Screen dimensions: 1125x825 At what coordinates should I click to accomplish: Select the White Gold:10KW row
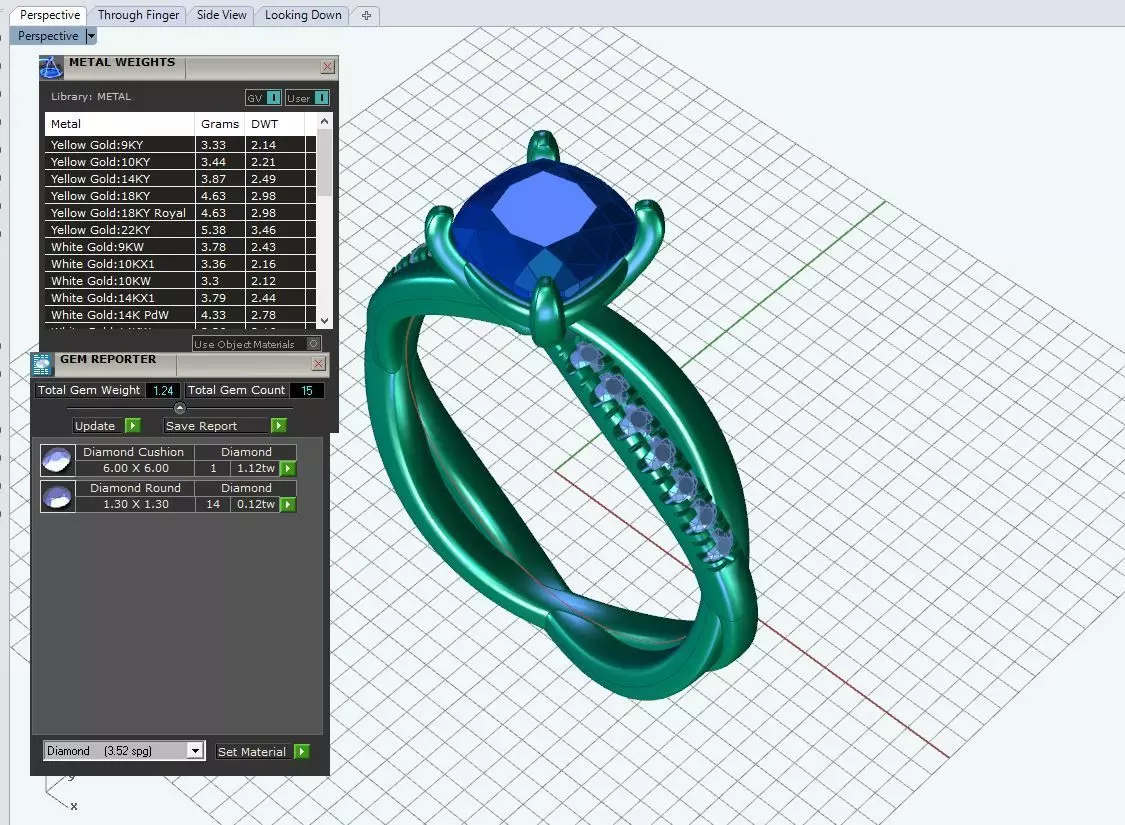[180, 280]
